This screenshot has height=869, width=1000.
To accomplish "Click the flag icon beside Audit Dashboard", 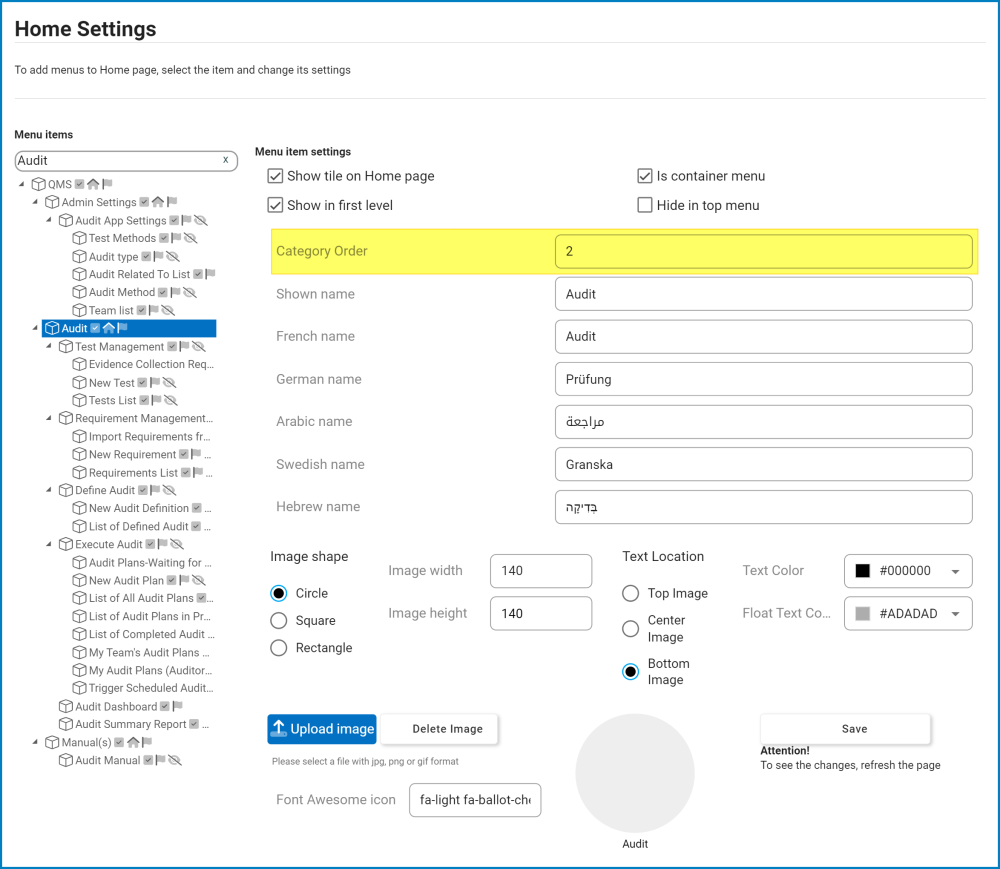I will coord(177,707).
